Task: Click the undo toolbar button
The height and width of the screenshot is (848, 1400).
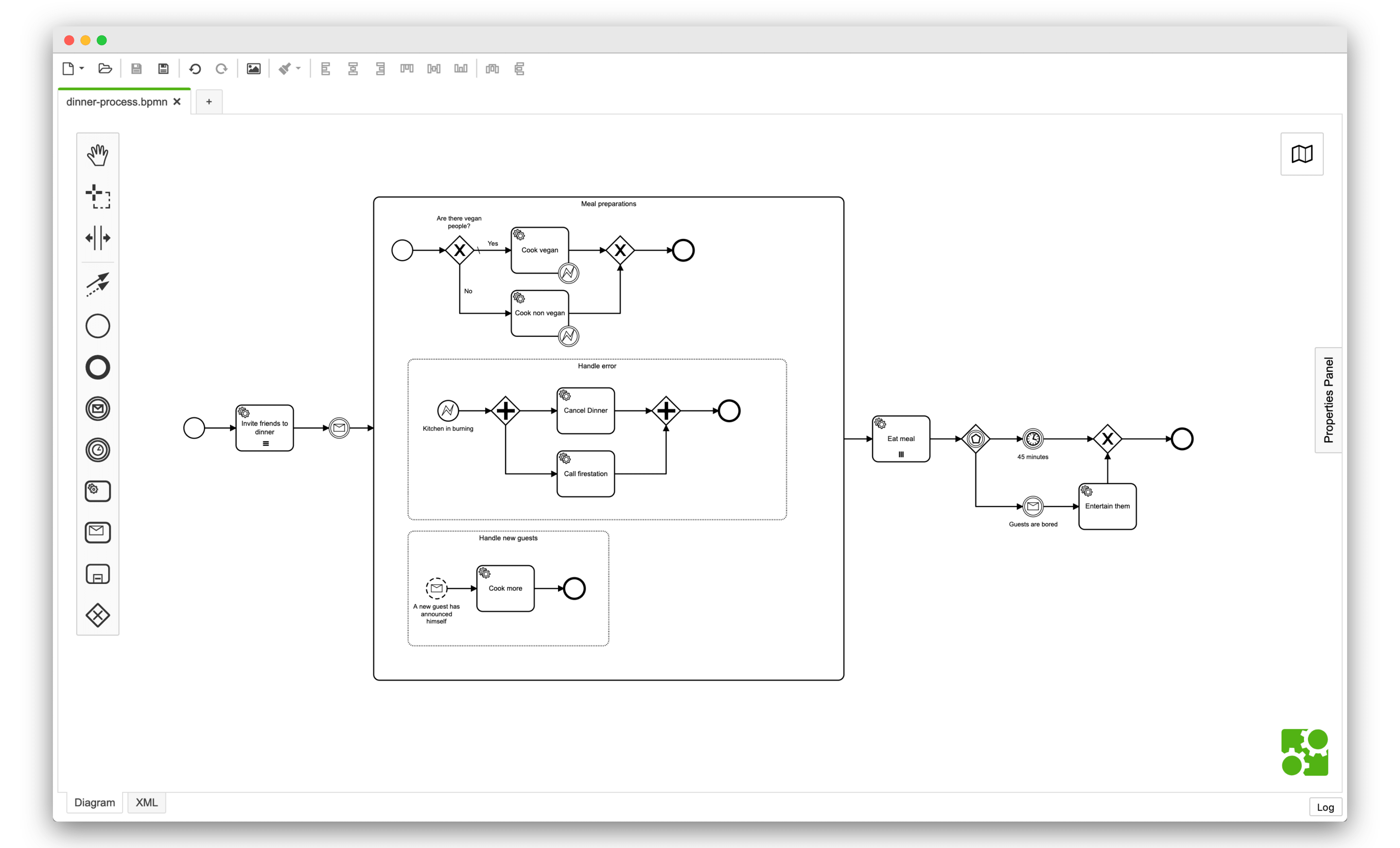Action: [195, 69]
